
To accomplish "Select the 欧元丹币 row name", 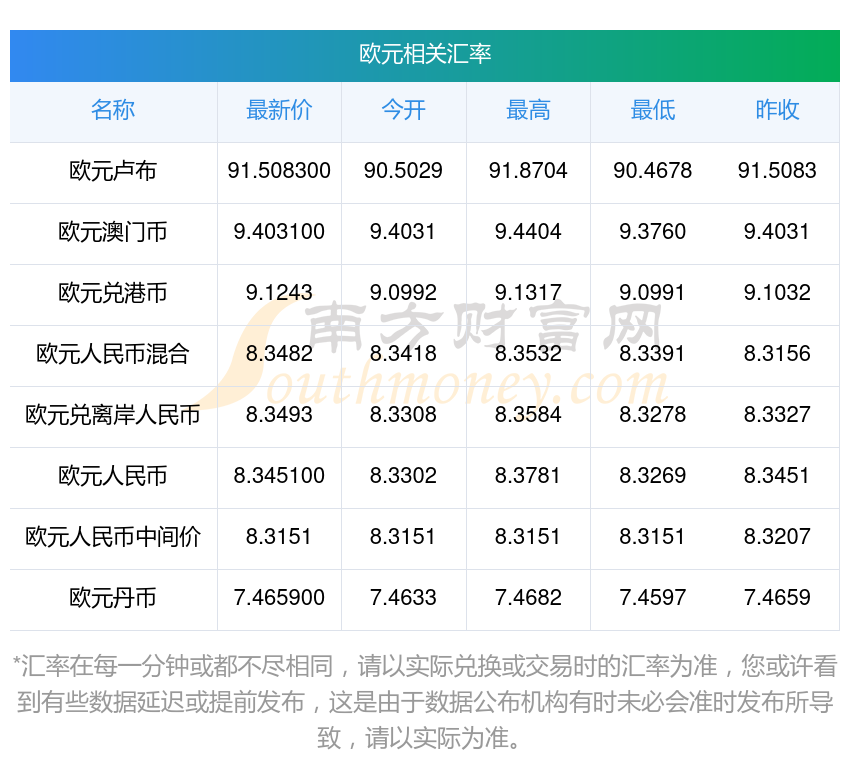I will [113, 598].
